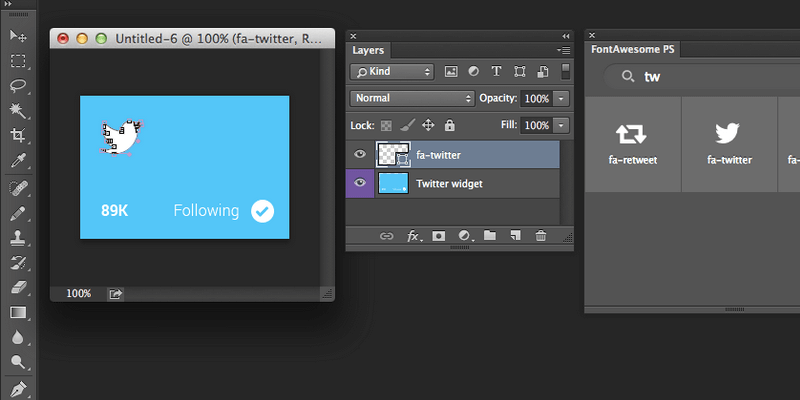Click the Layers panel tab
800x400 pixels.
pyautogui.click(x=369, y=50)
